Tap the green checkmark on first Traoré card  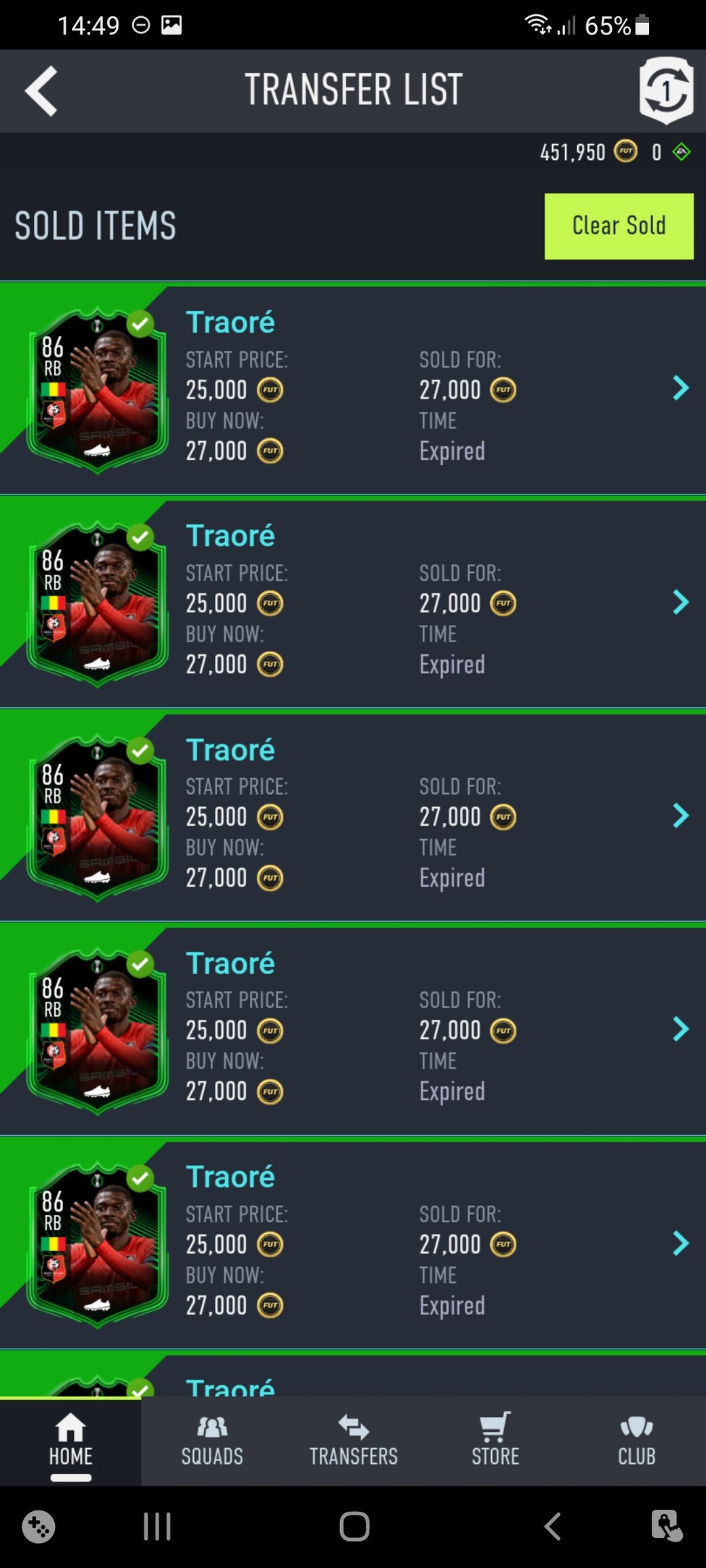140,324
